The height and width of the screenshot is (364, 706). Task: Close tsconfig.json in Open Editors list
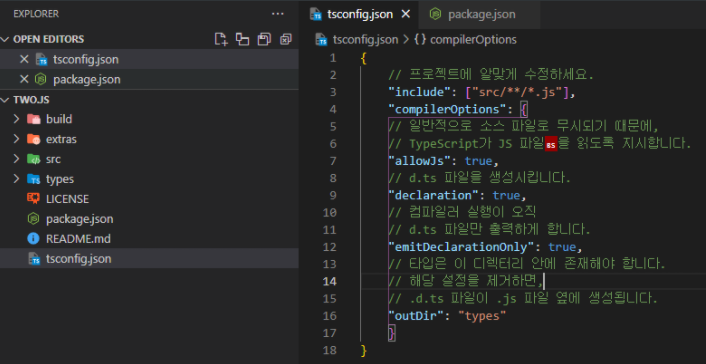click(24, 59)
